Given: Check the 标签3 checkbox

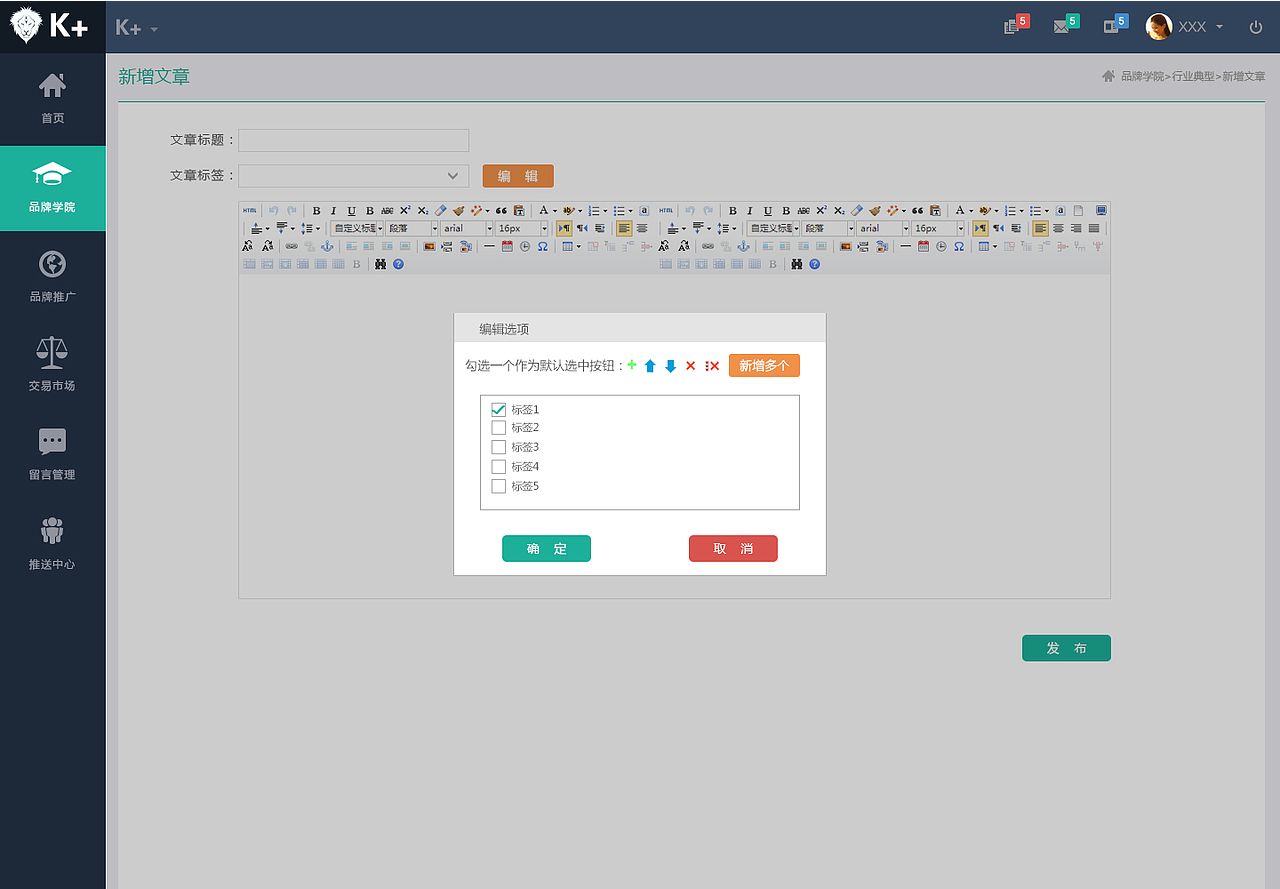Looking at the screenshot, I should pos(499,447).
